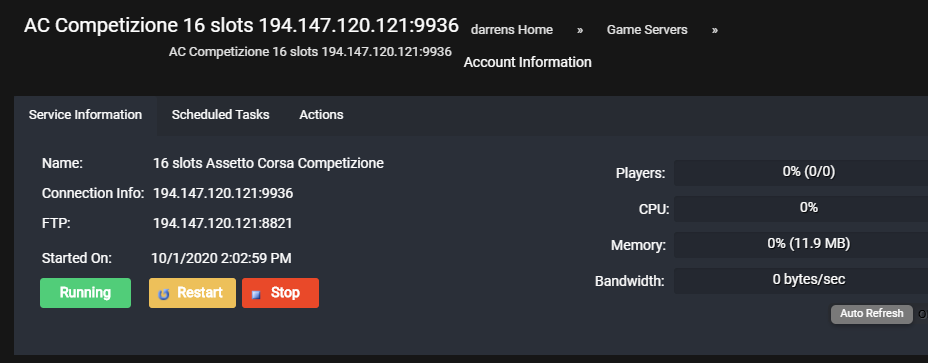The image size is (928, 363).
Task: Toggle the Auto Refresh switch
Action: (x=872, y=314)
